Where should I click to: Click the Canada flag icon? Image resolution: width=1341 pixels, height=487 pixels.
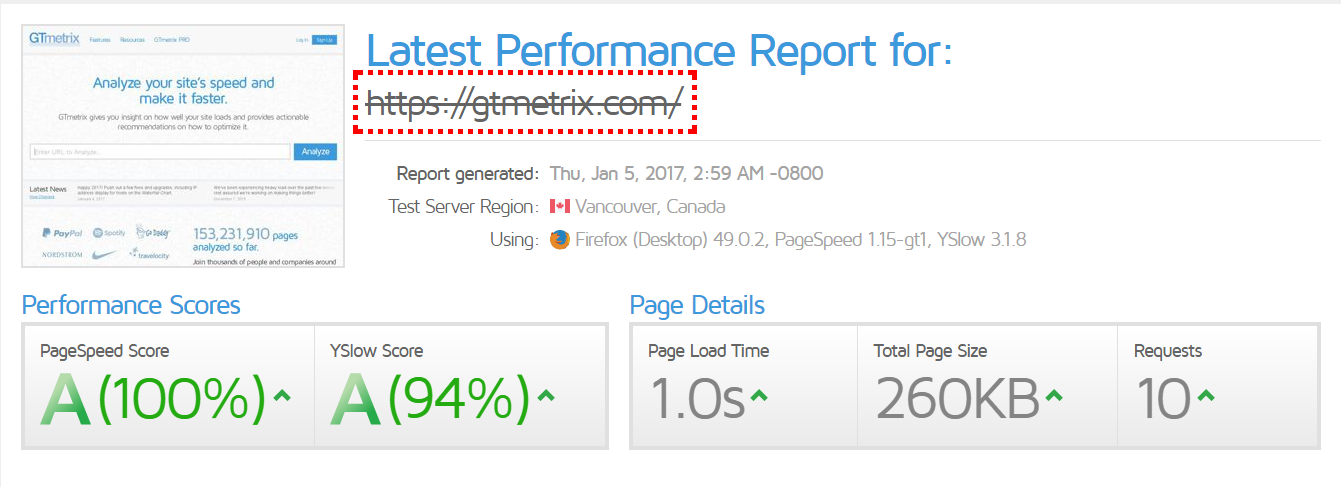click(559, 207)
